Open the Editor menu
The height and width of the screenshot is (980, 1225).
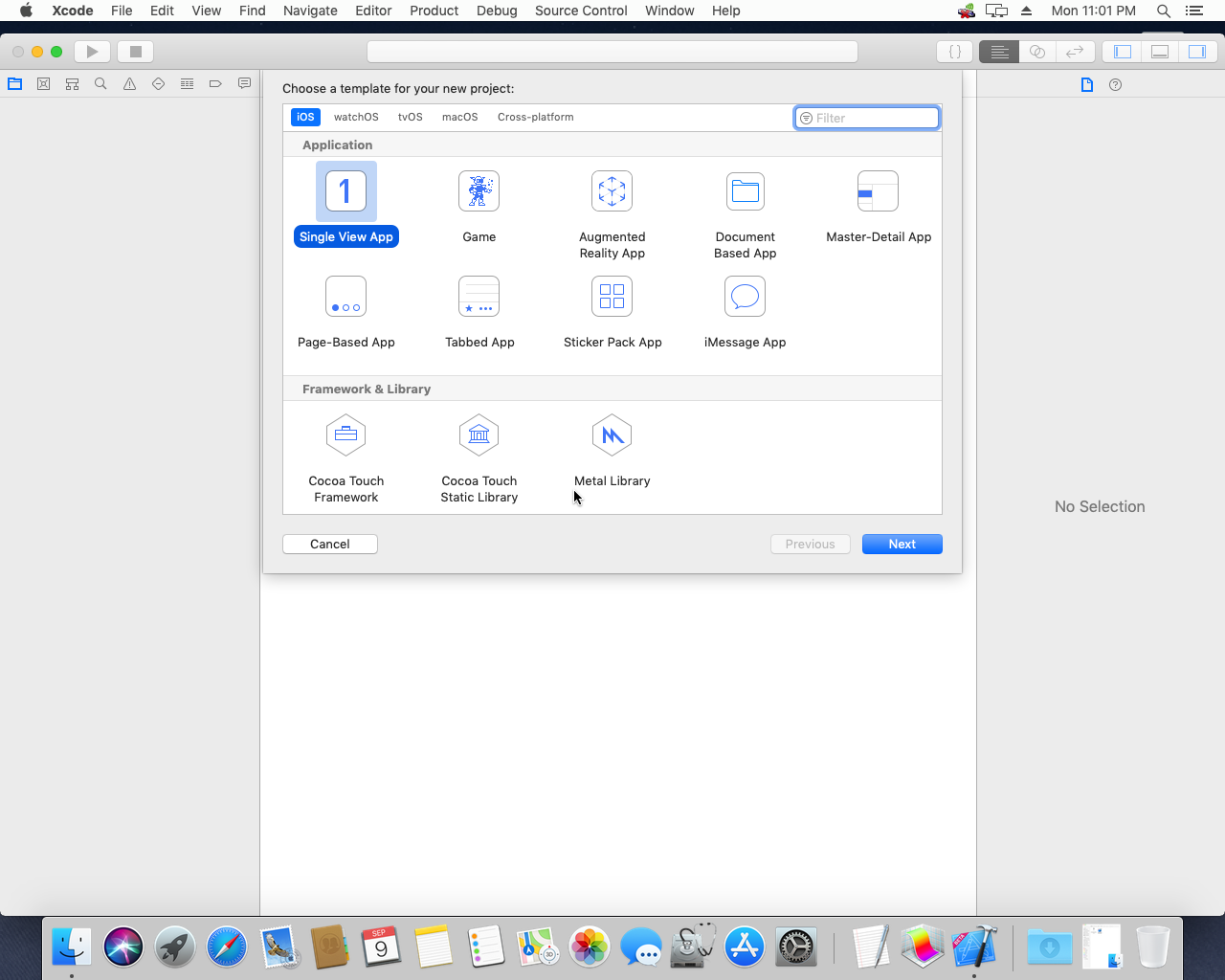tap(373, 11)
